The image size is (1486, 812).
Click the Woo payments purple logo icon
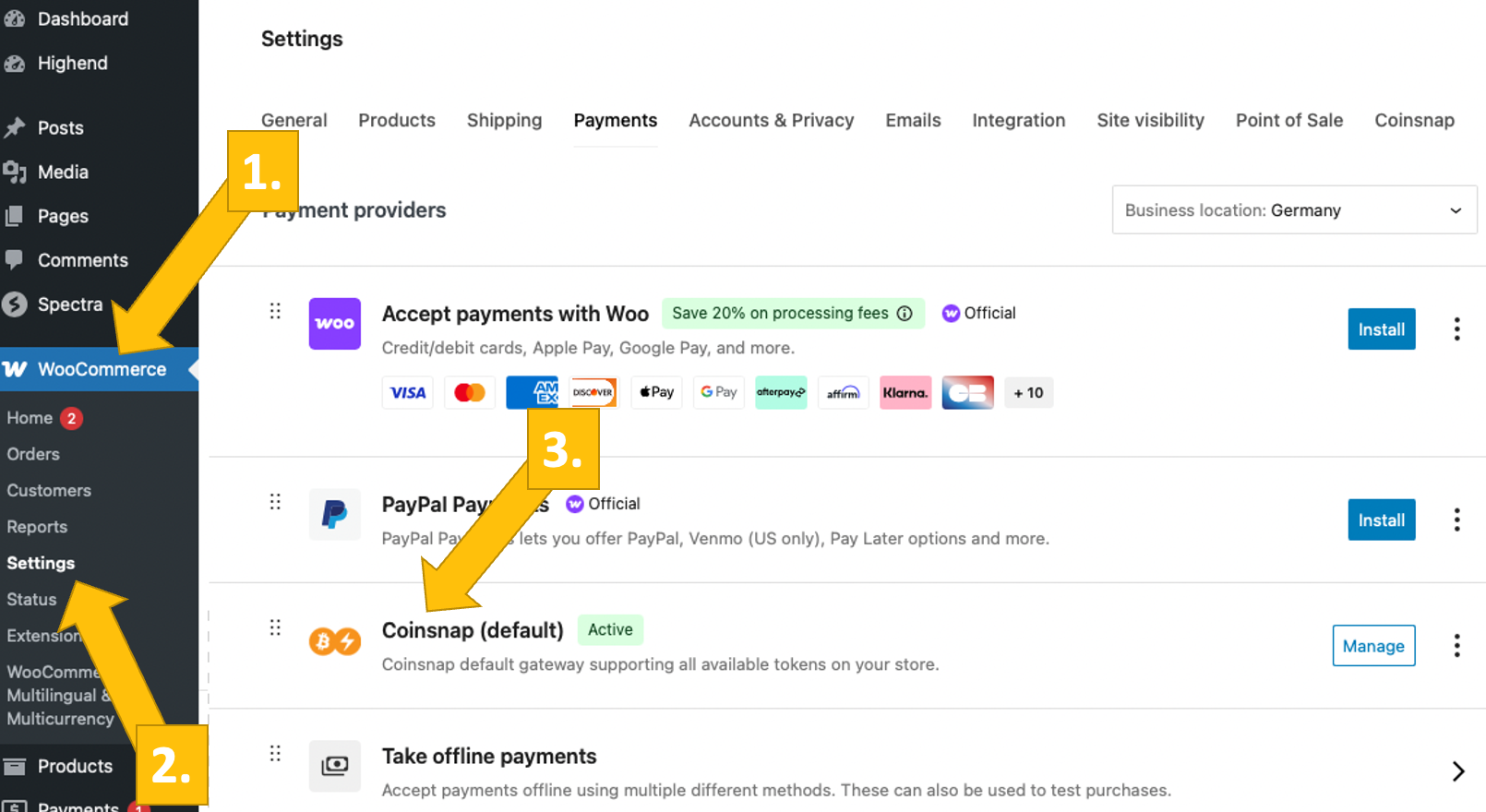(334, 324)
